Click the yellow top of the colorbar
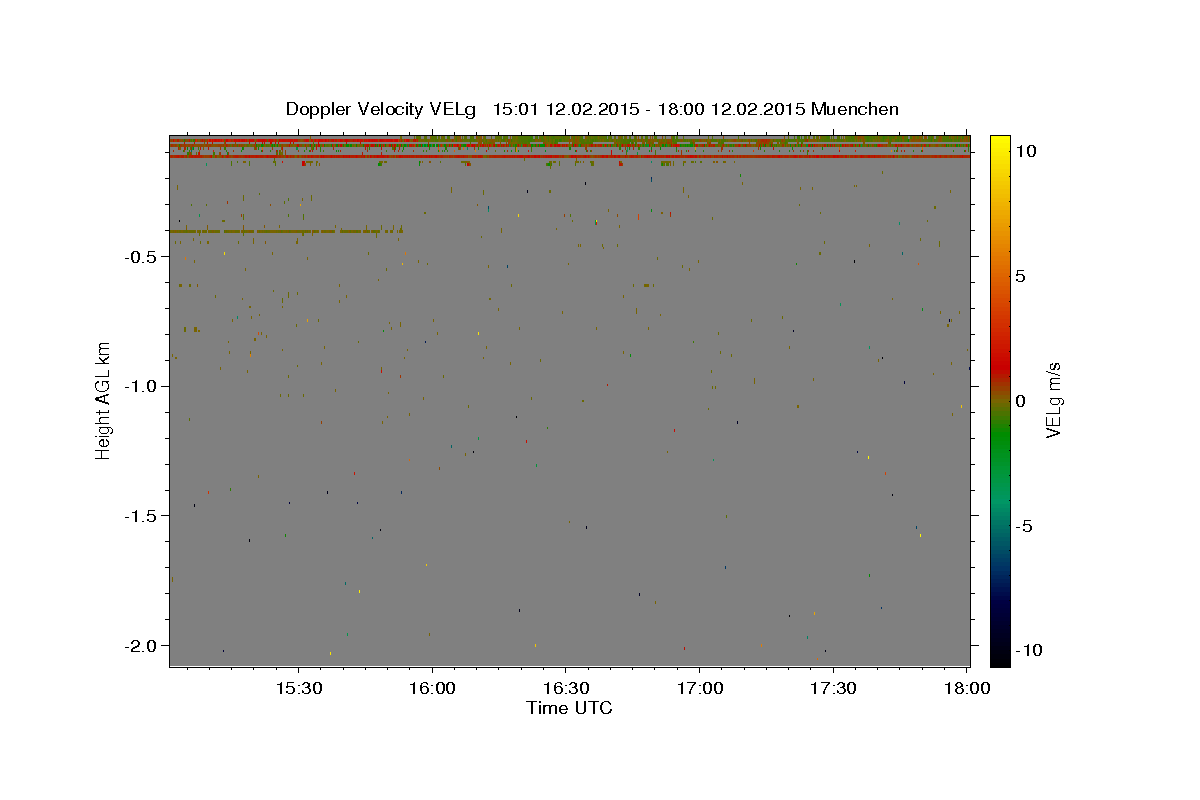This screenshot has width=1200, height=800. (x=1000, y=145)
